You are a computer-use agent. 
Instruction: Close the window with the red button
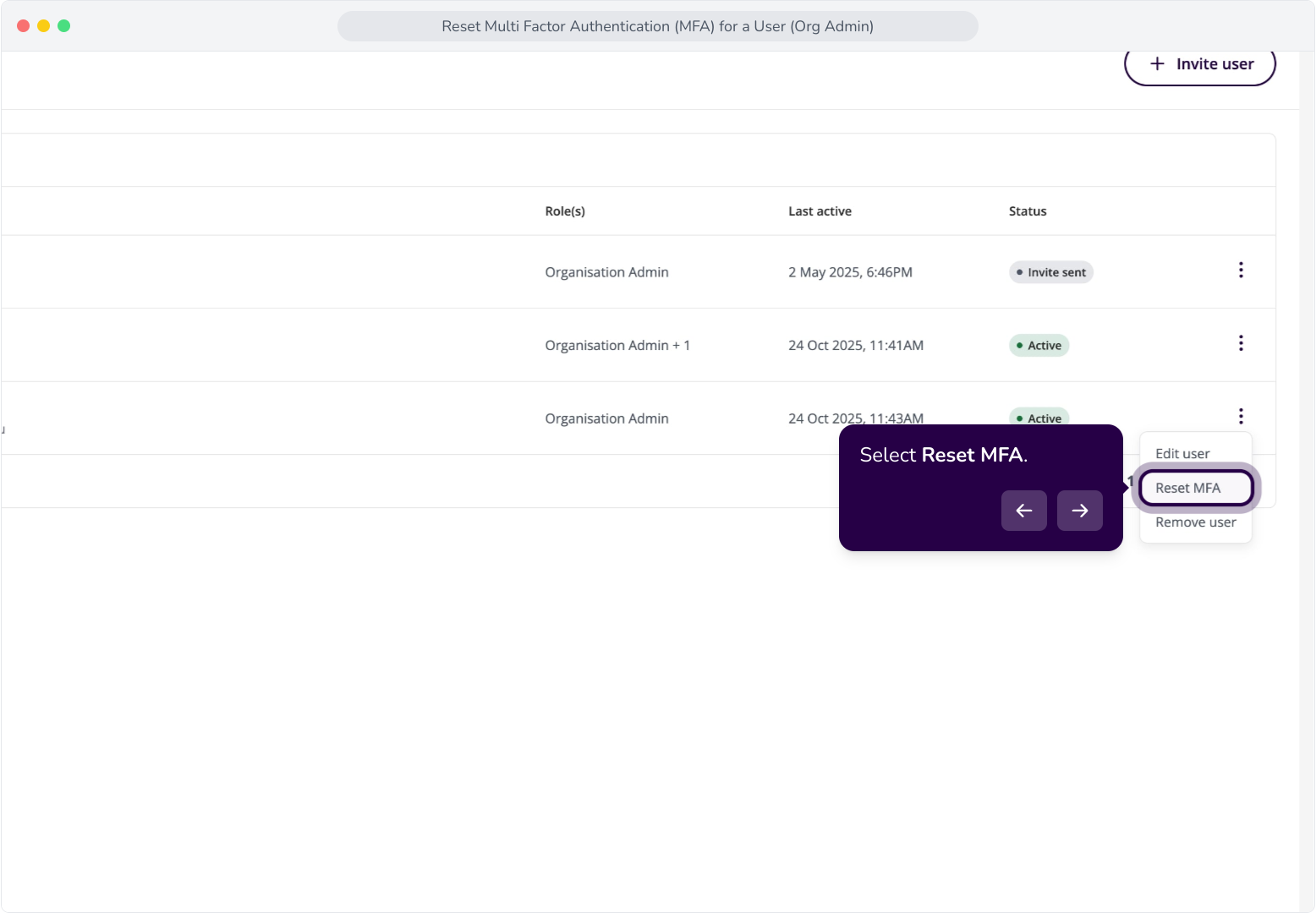pos(24,26)
